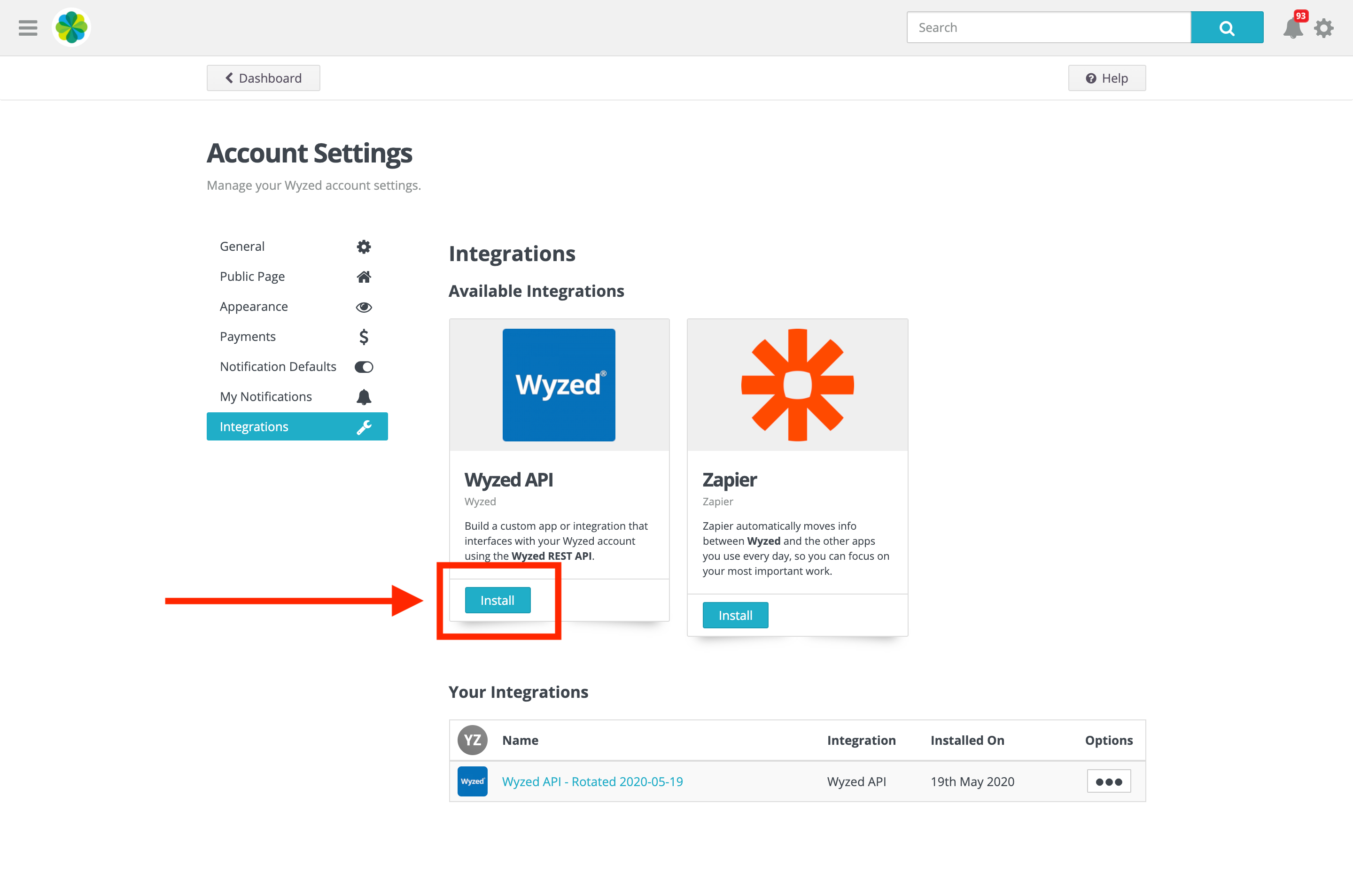
Task: Open the hamburger navigation menu
Action: (27, 27)
